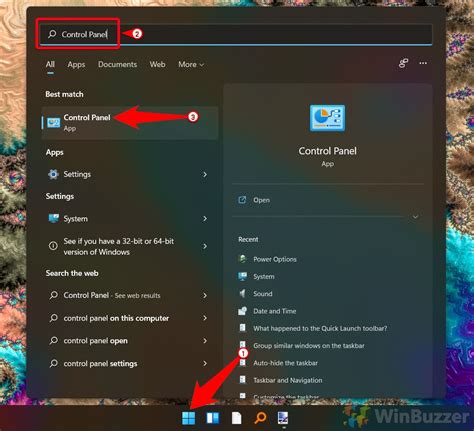Expand control panel on this computer chevron
Image resolution: width=474 pixels, height=431 pixels.
[x=205, y=318]
